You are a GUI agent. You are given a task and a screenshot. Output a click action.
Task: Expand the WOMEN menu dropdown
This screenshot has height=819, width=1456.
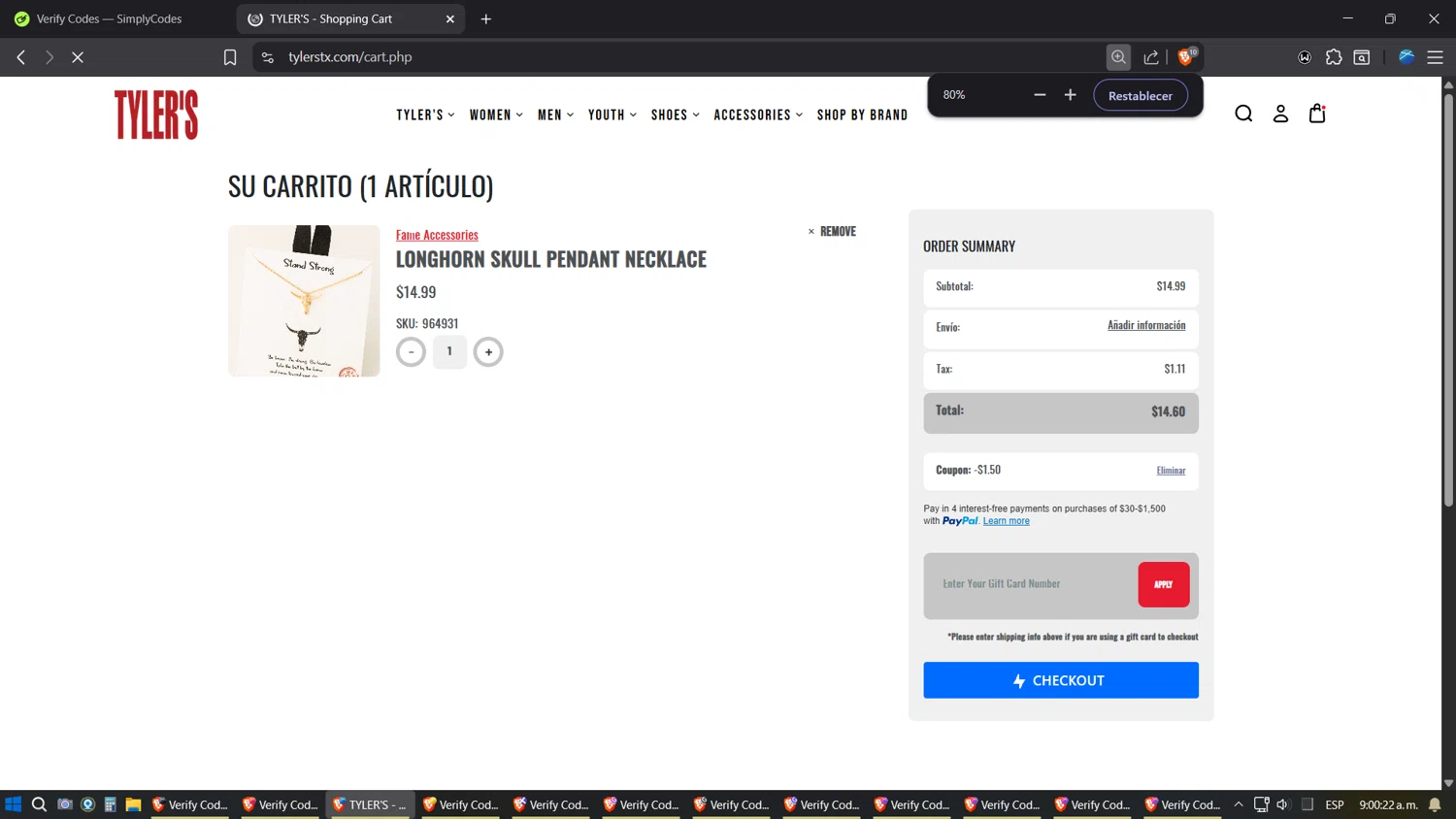pyautogui.click(x=496, y=115)
